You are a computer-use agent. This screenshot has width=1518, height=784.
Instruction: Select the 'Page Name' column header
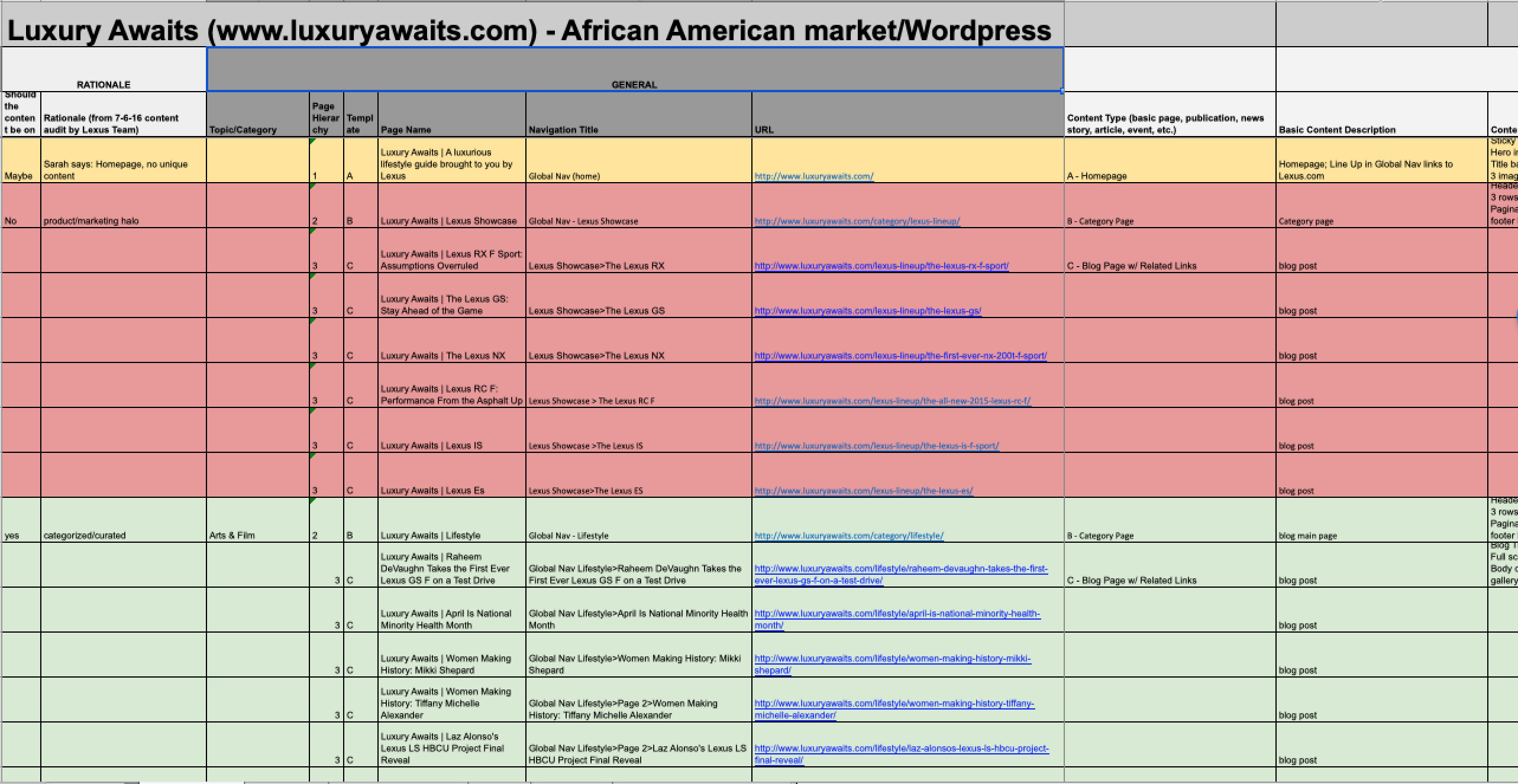(x=452, y=115)
